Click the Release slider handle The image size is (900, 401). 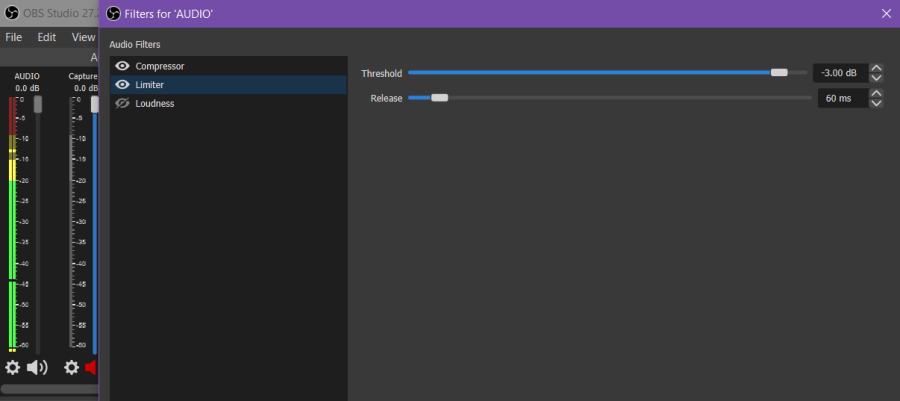(439, 98)
